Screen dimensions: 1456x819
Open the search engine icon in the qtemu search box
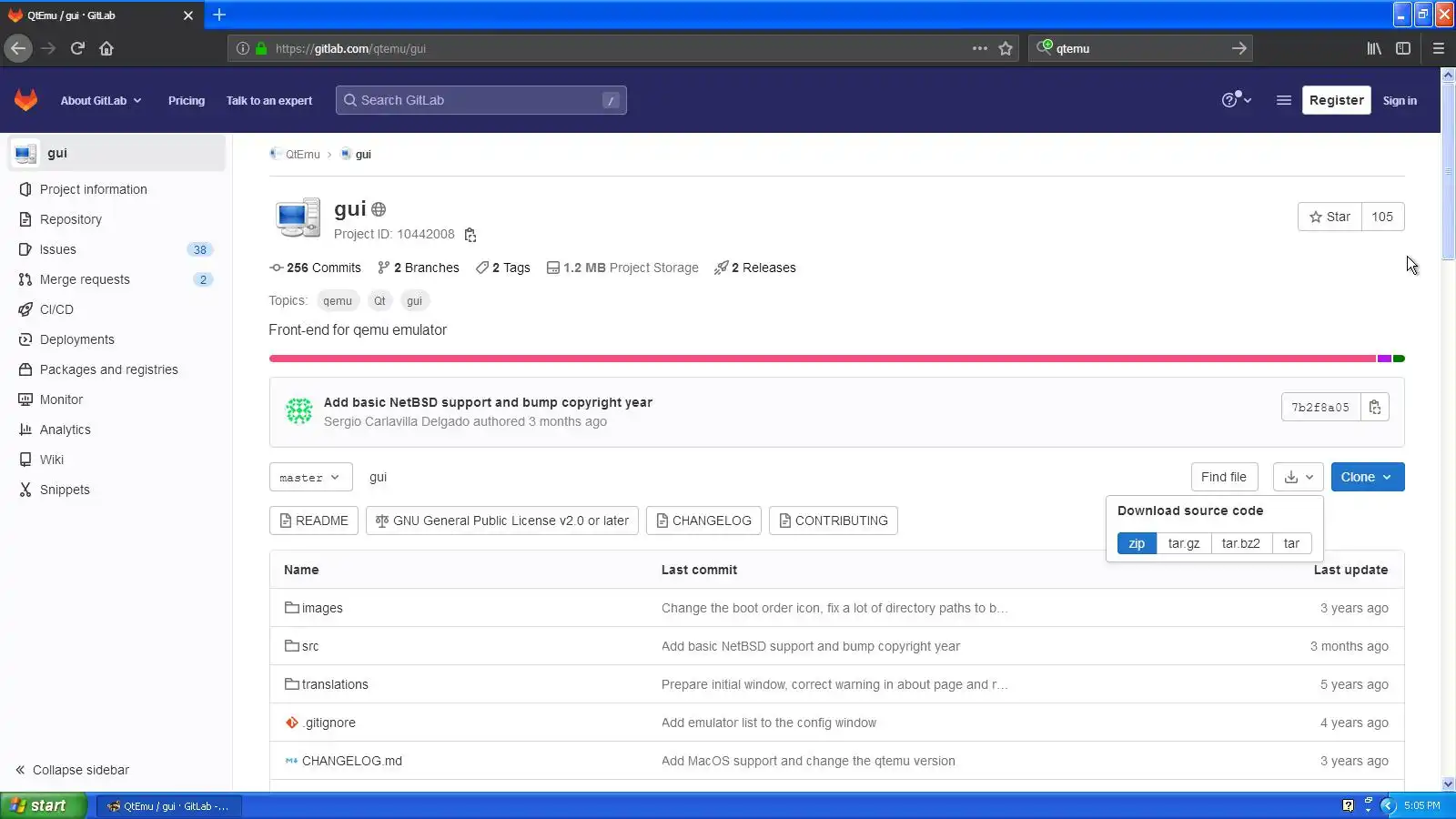click(1045, 47)
